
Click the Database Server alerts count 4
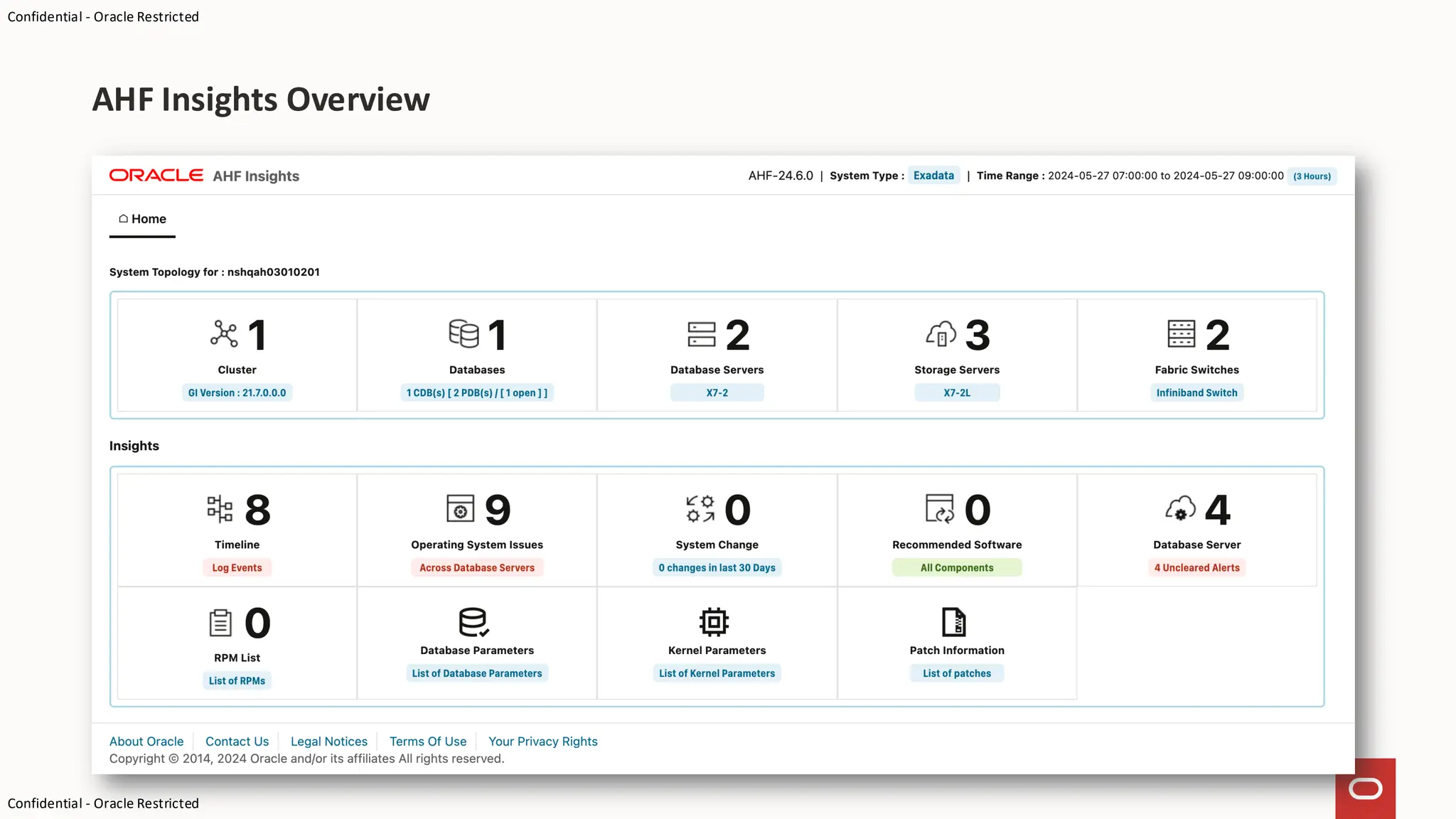tap(1218, 510)
